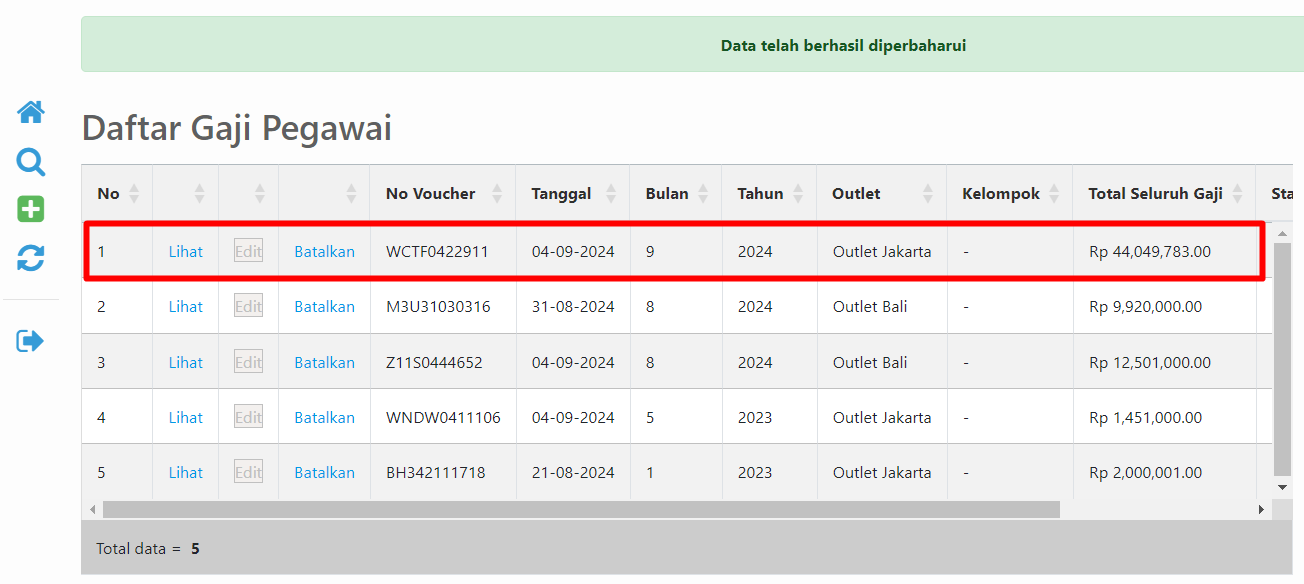The height and width of the screenshot is (584, 1304).
Task: Click the refresh arrows sidebar icon
Action: coord(31,258)
